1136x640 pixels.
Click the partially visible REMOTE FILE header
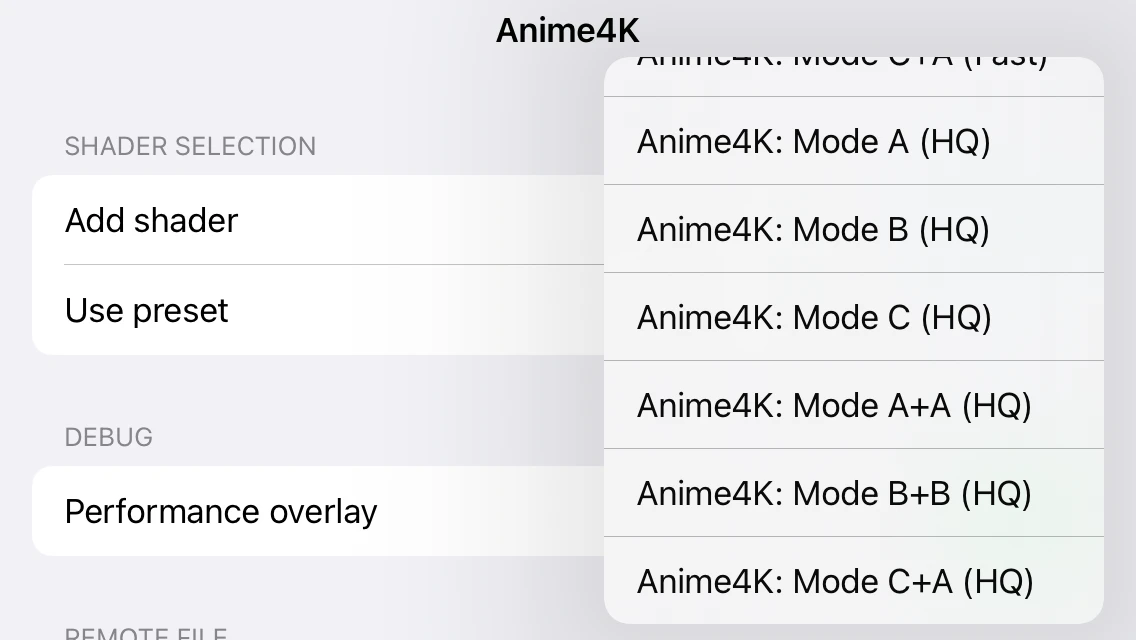[x=146, y=634]
